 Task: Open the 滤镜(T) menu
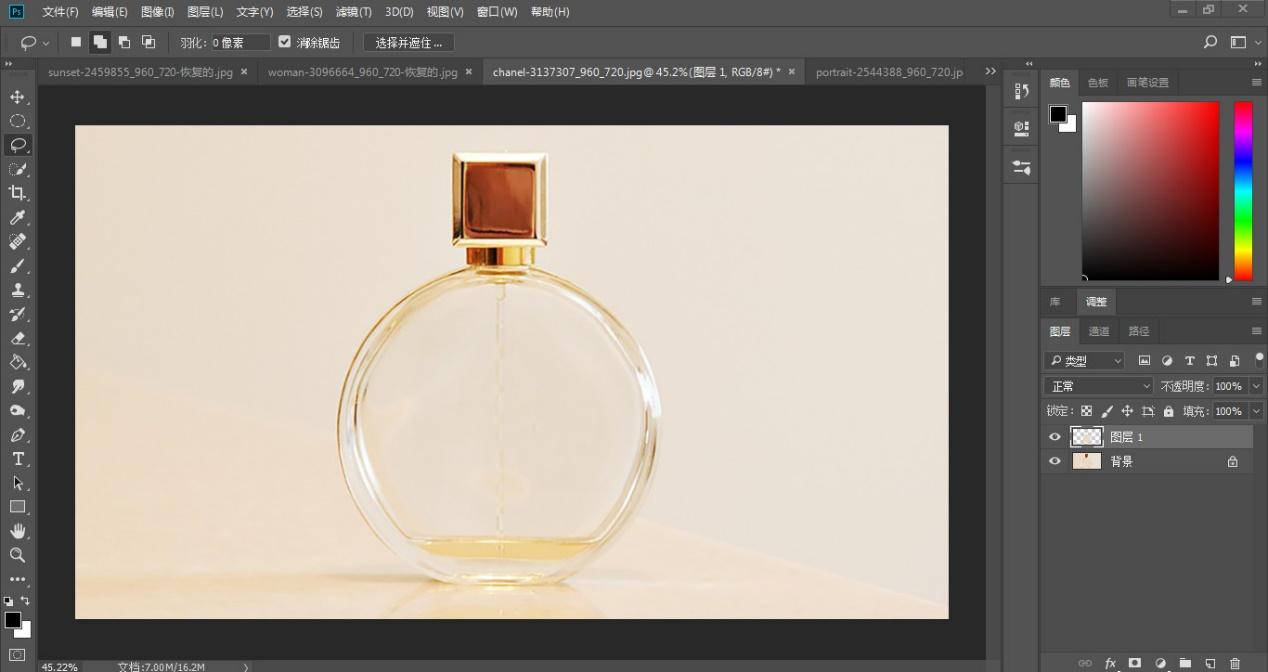point(353,12)
